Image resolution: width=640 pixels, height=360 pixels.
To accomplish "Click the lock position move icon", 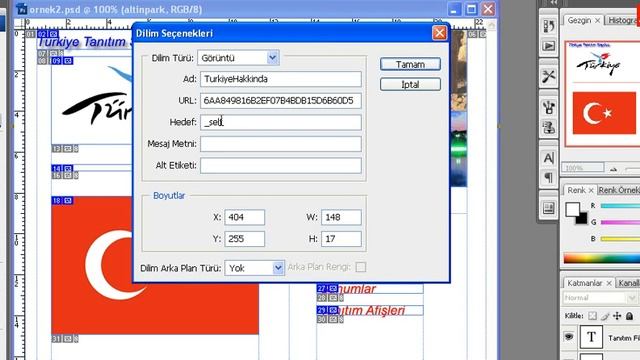I will coord(617,316).
